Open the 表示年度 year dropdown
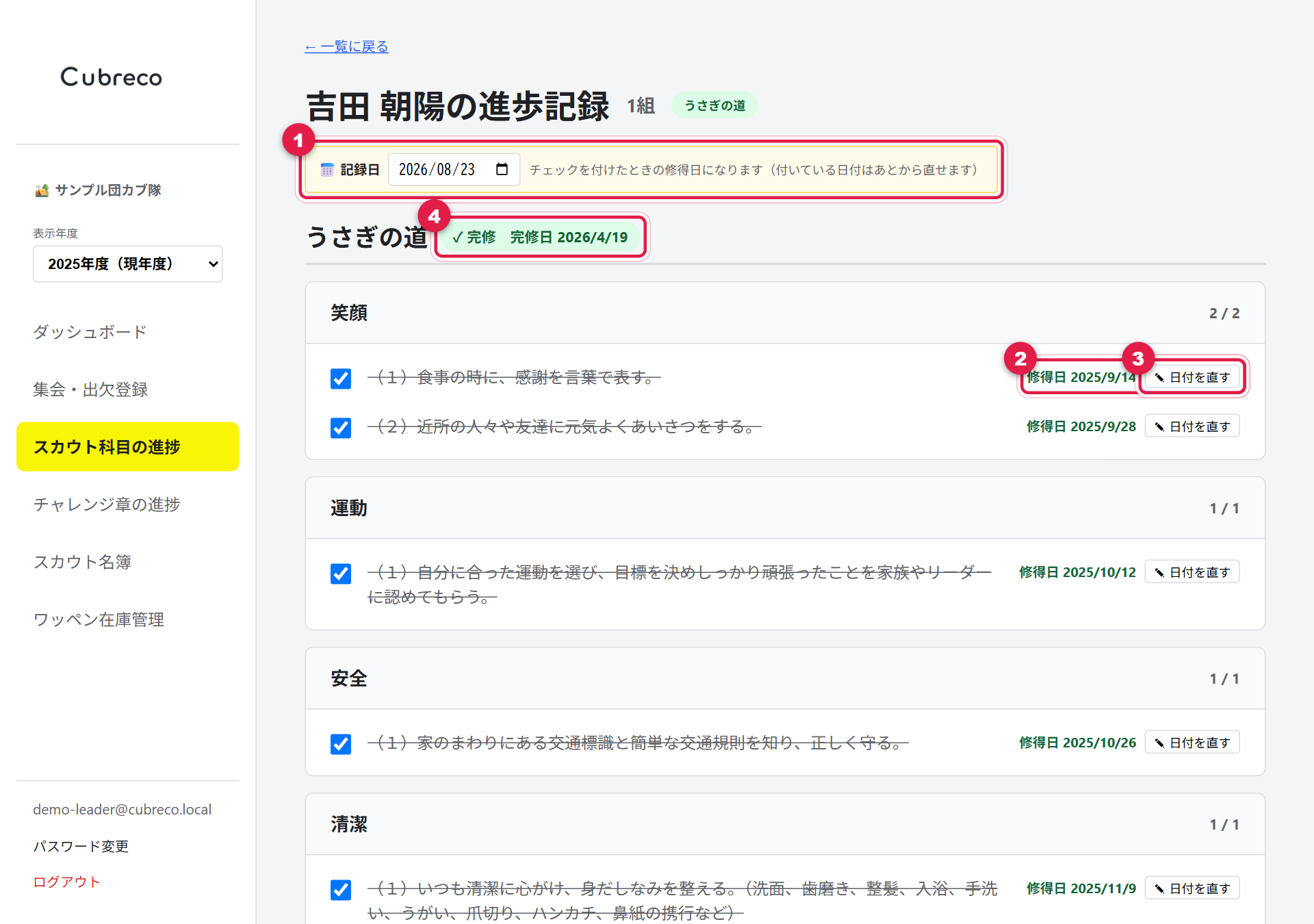Viewport: 1314px width, 924px height. (128, 264)
